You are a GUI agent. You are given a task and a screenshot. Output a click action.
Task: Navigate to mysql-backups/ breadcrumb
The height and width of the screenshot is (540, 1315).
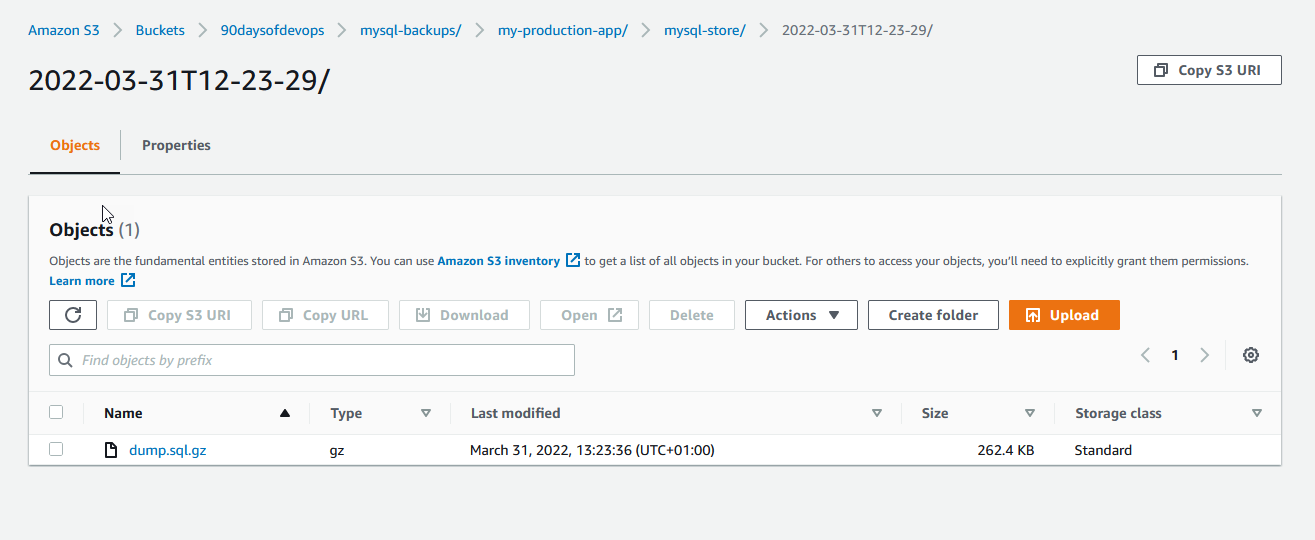pos(410,30)
